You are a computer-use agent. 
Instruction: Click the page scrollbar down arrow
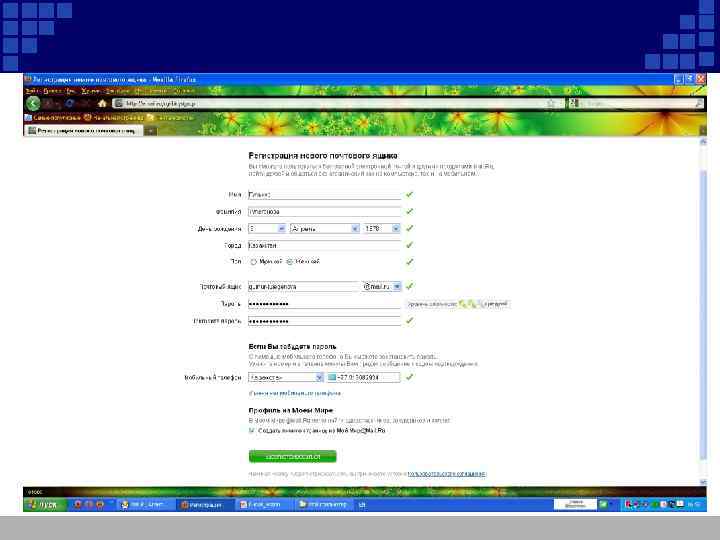click(703, 482)
